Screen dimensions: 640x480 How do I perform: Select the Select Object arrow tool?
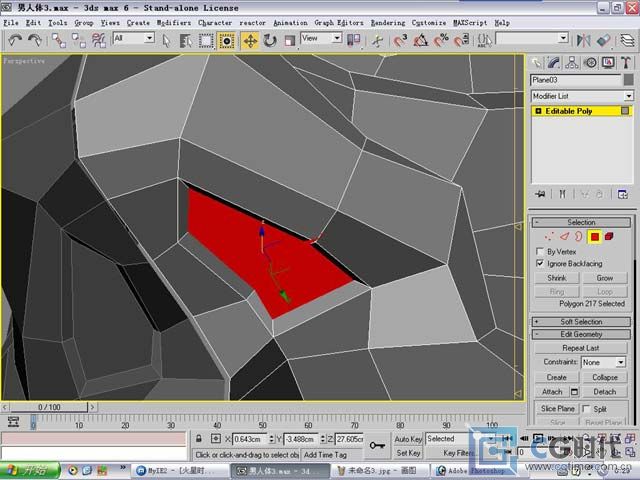[x=166, y=41]
